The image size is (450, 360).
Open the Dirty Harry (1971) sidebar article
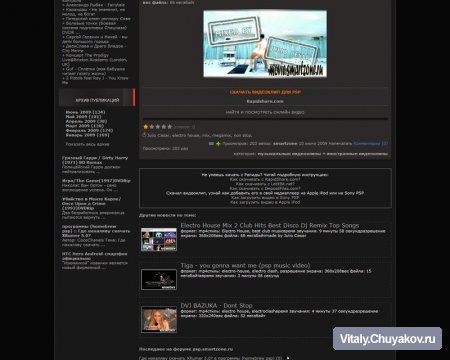[95, 160]
